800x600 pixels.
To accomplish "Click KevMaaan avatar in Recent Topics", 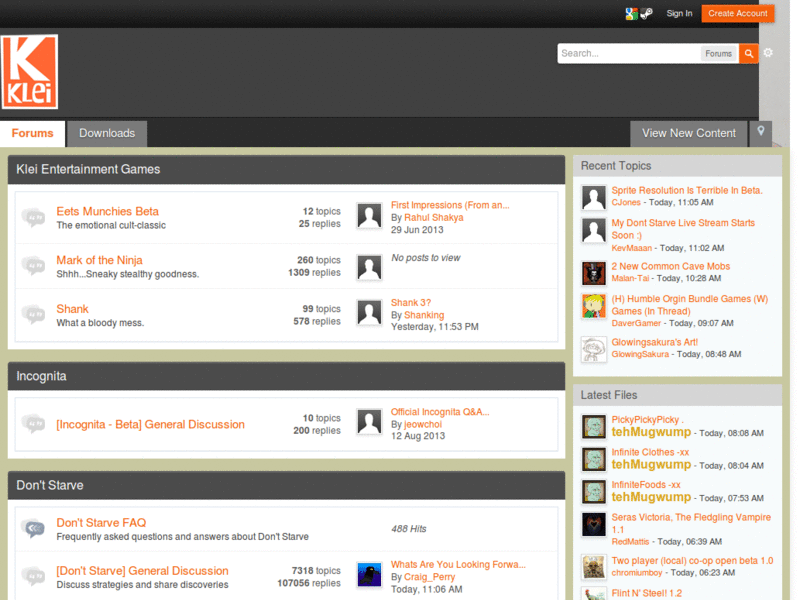I will tap(594, 231).
